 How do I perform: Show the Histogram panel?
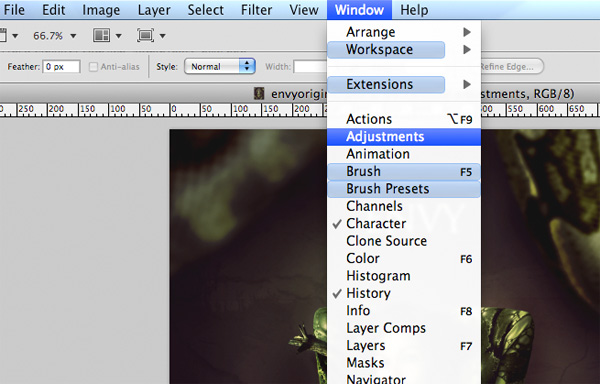coord(404,276)
